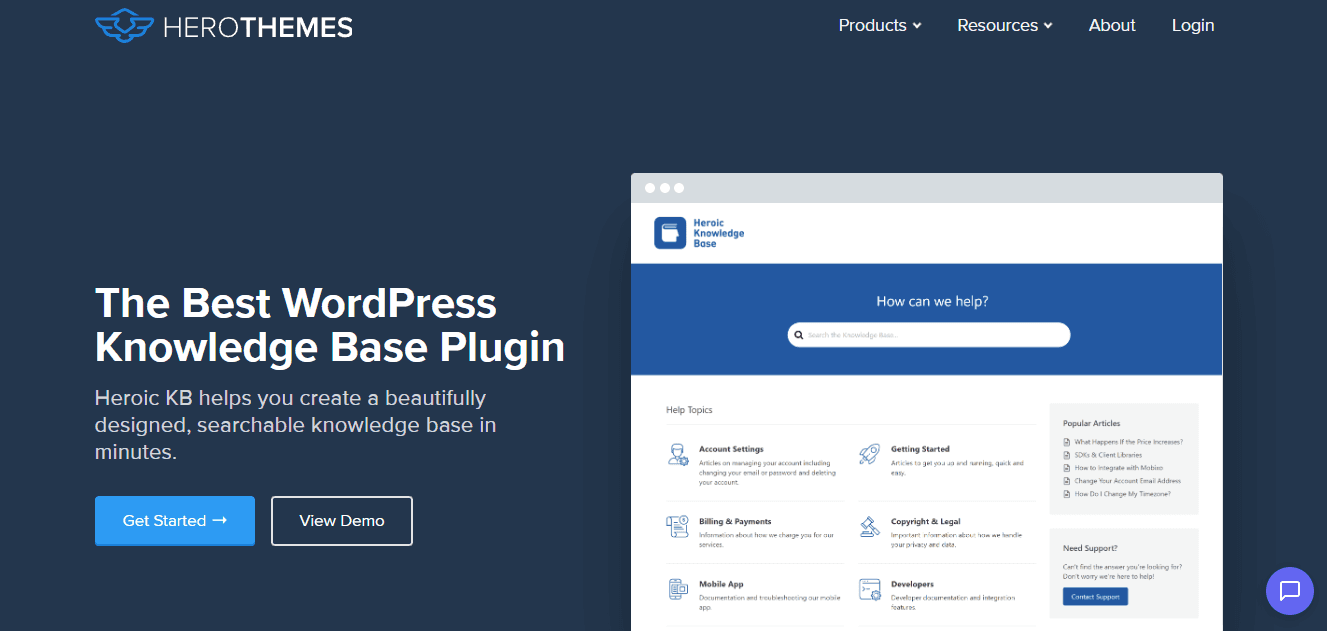Click the 'Popular Articles' heading
Image resolution: width=1327 pixels, height=631 pixels.
pos(1091,423)
